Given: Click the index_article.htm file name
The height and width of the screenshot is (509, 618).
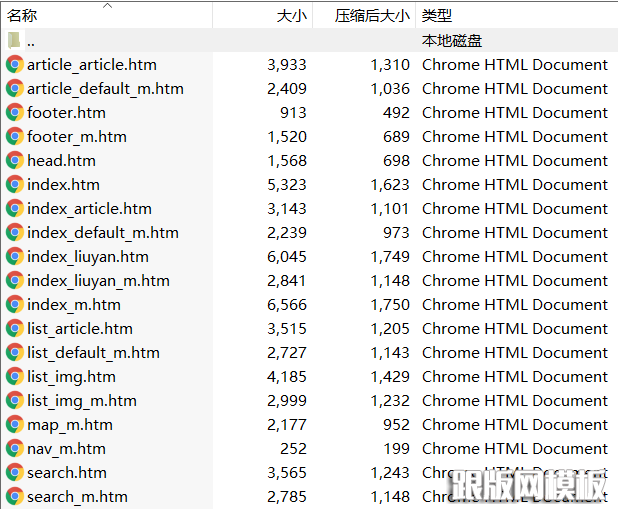Looking at the screenshot, I should coord(89,209).
